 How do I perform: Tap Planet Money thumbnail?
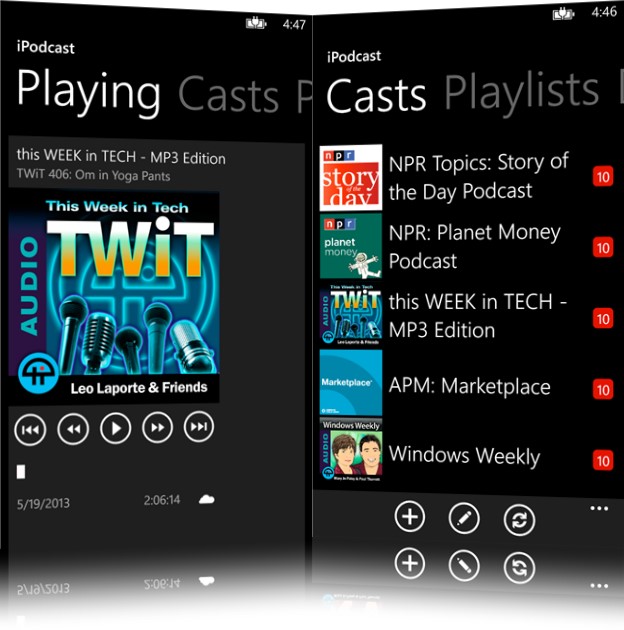click(351, 246)
